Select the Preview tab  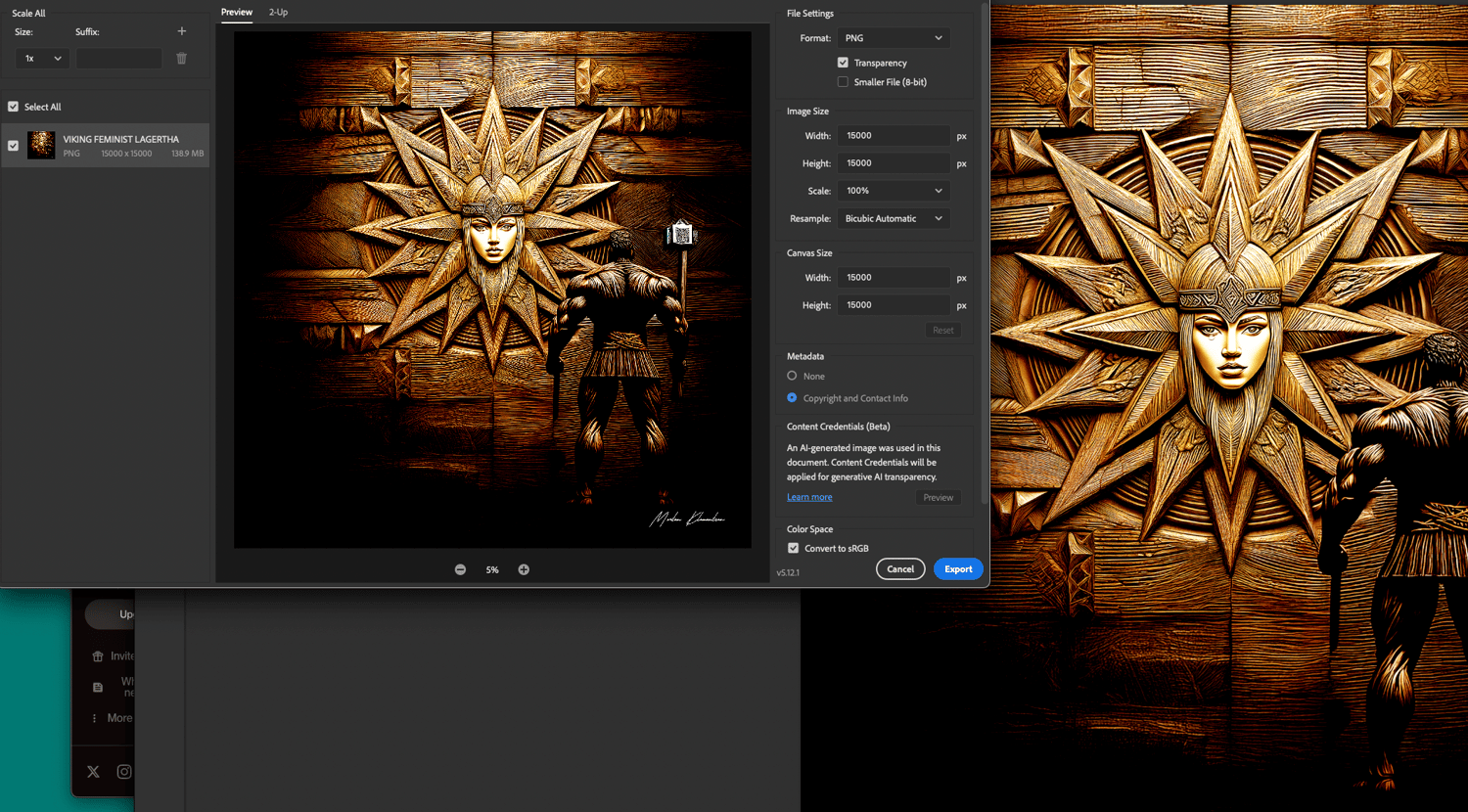236,12
